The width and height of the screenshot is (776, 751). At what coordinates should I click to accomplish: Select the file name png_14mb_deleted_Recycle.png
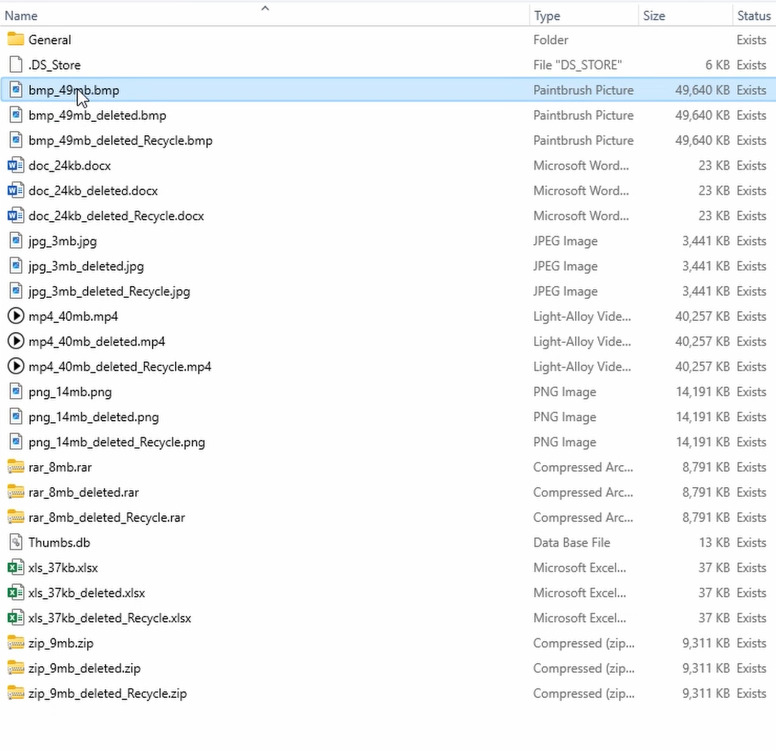point(117,442)
